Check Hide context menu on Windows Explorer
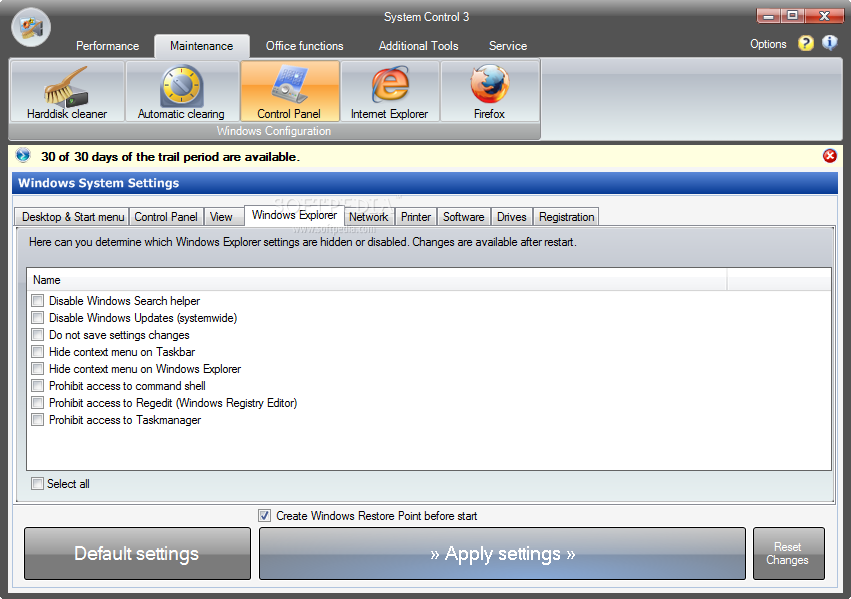The image size is (851, 599). (37, 369)
